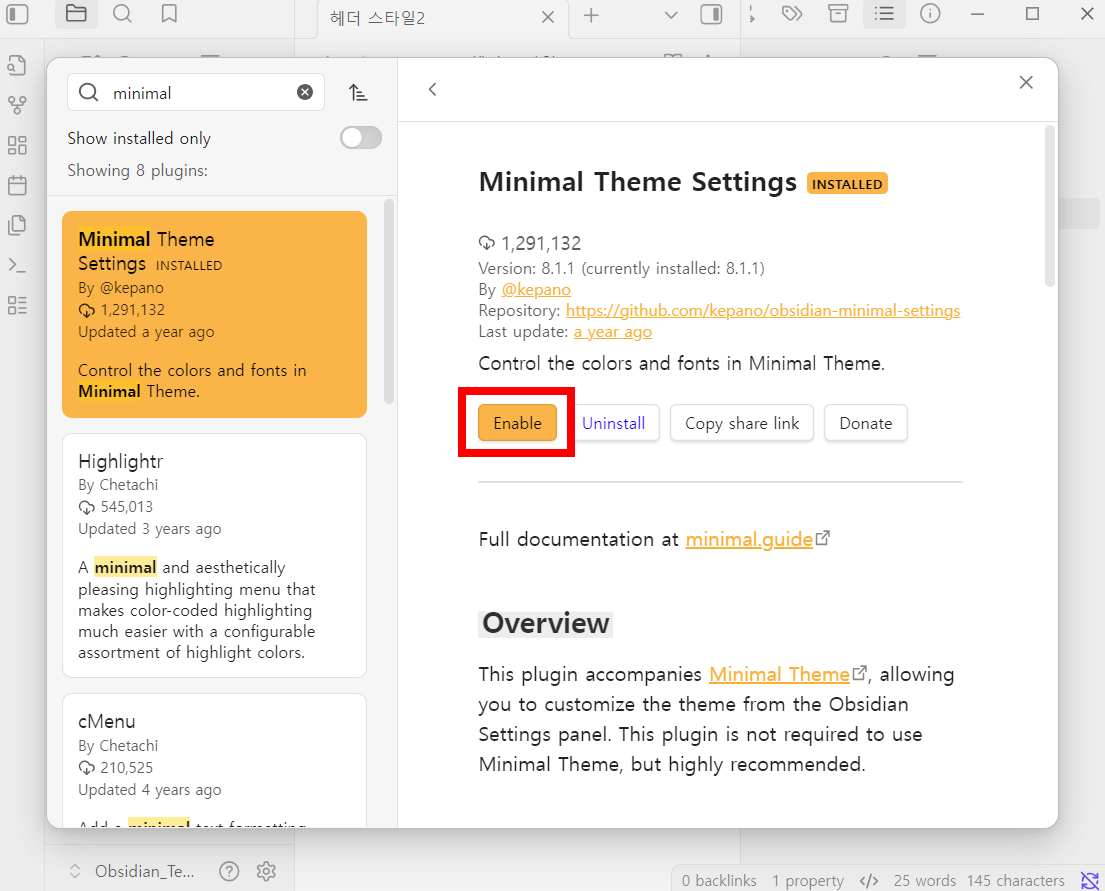
Task: Open the Minimal Theme link in Overview
Action: [x=779, y=675]
